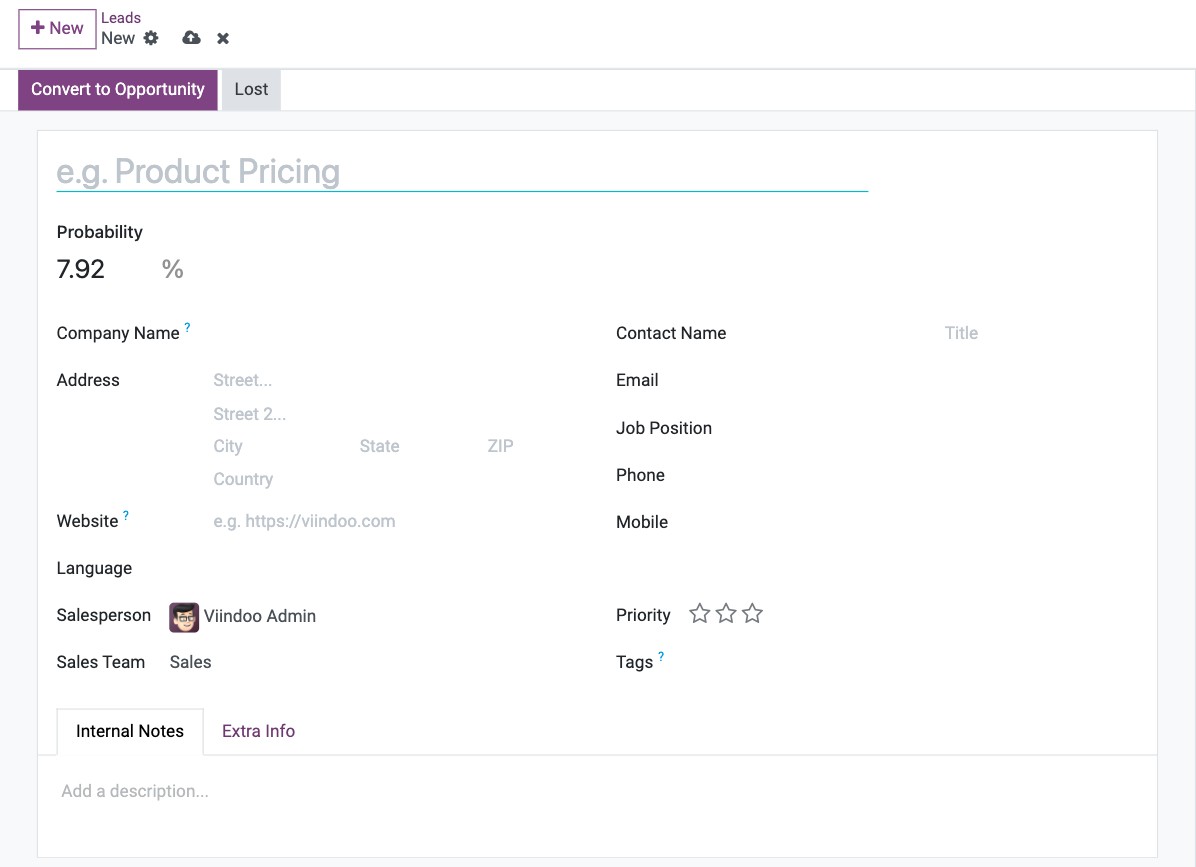Image resolution: width=1196 pixels, height=867 pixels.
Task: Click the Company Name label
Action: (x=117, y=333)
